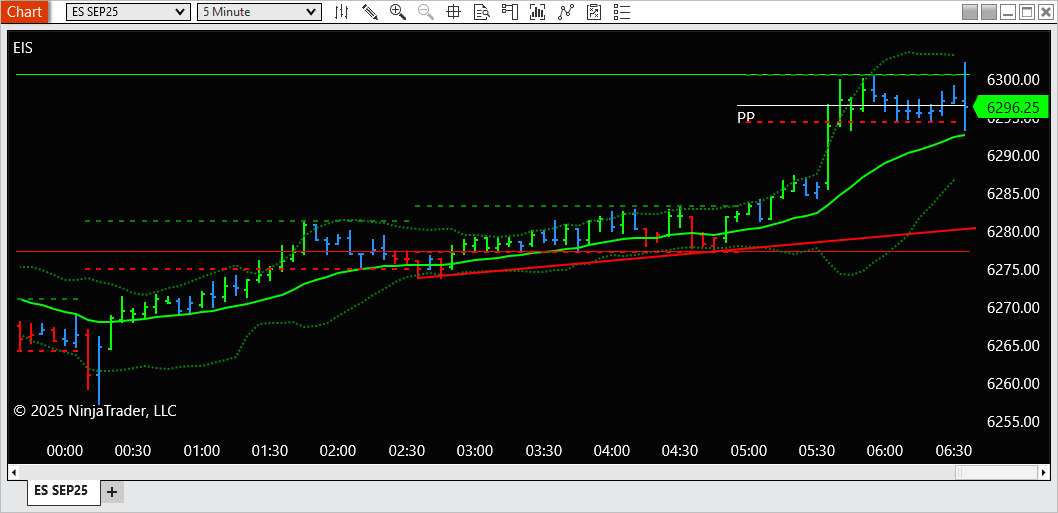The height and width of the screenshot is (513, 1058).
Task: Click the zoom in magnifier icon
Action: [x=398, y=11]
